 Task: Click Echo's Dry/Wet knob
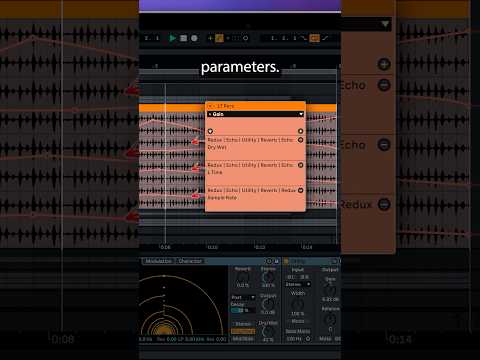(x=268, y=332)
